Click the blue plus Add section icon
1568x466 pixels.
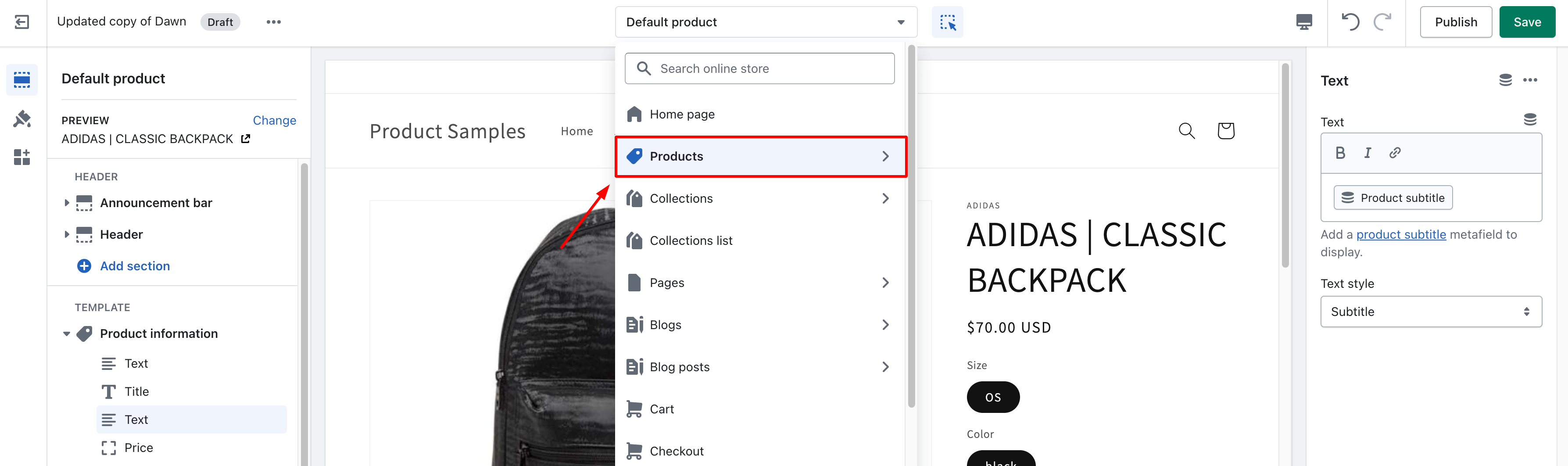click(x=84, y=266)
